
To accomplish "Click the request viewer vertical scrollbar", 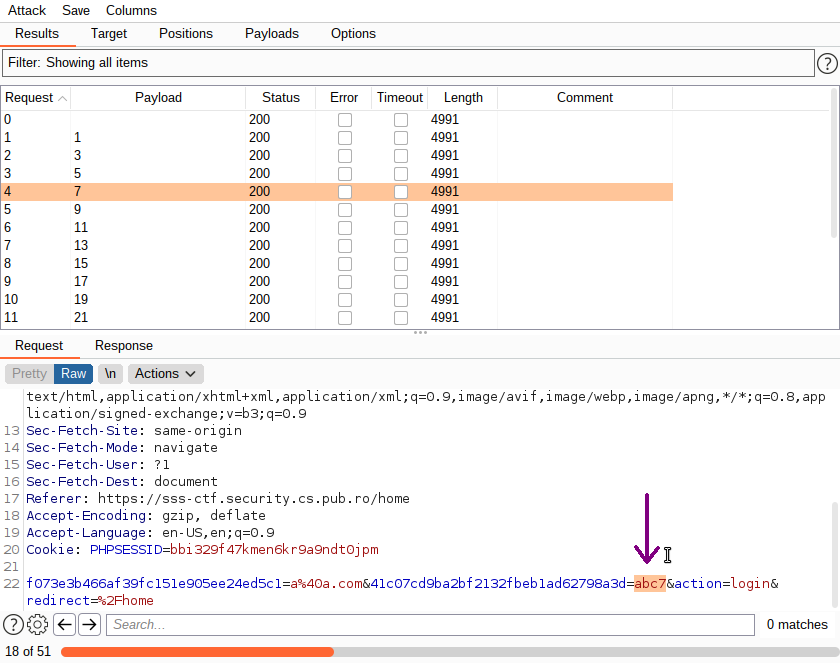I will [x=834, y=555].
